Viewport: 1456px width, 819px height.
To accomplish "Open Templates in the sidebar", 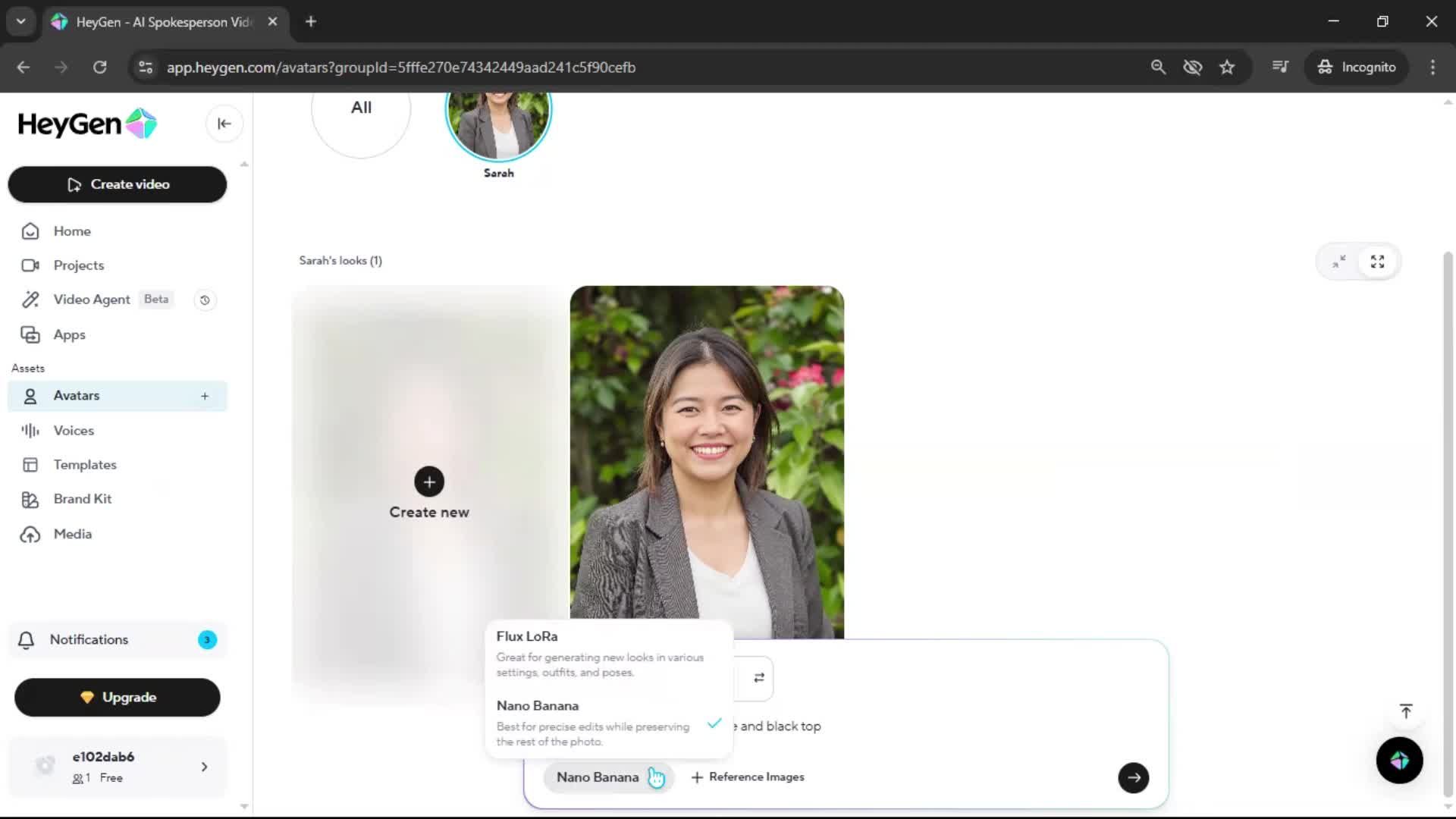I will click(x=84, y=465).
